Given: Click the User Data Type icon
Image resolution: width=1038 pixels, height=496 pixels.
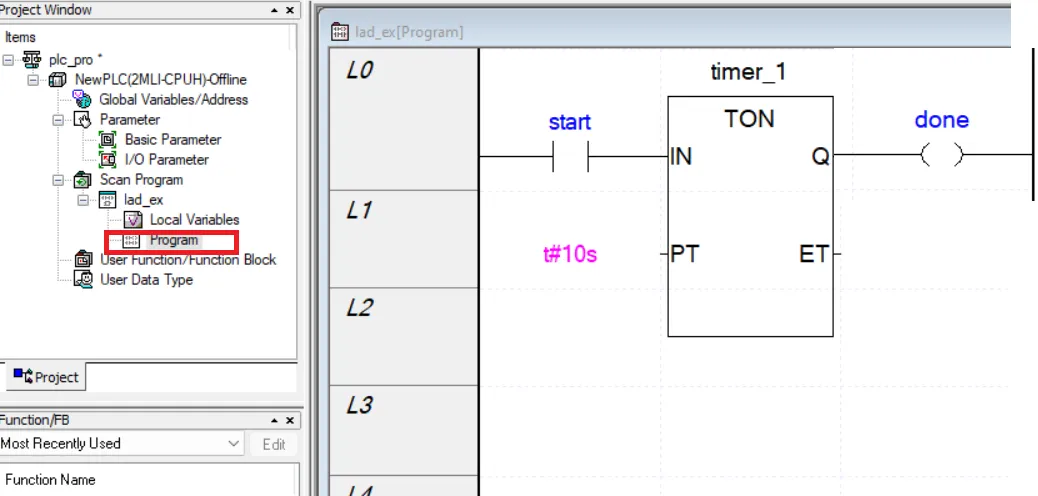Looking at the screenshot, I should click(x=83, y=279).
